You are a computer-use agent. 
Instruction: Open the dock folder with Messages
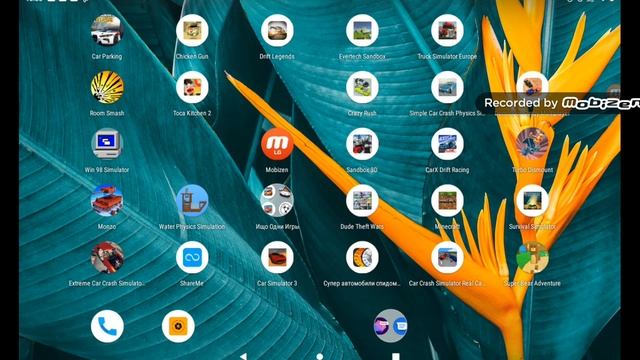[391, 326]
